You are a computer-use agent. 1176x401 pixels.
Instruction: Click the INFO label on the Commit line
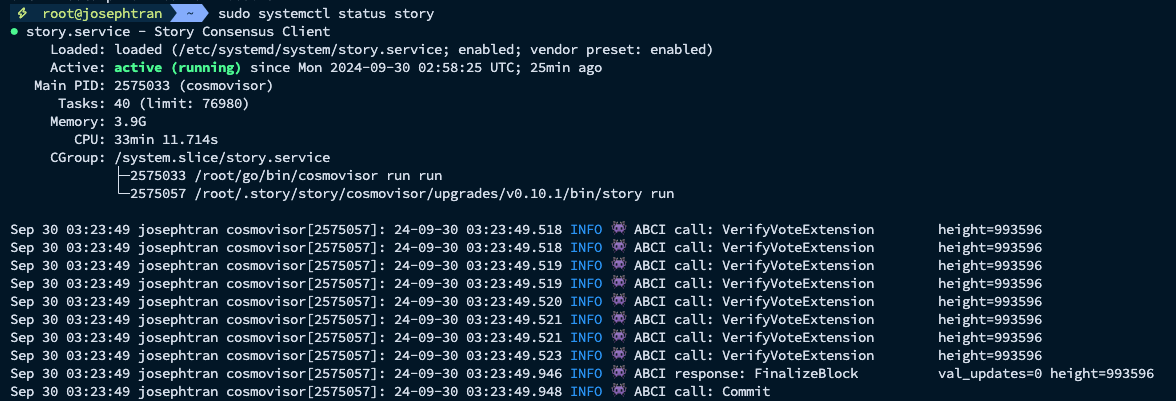(x=586, y=391)
